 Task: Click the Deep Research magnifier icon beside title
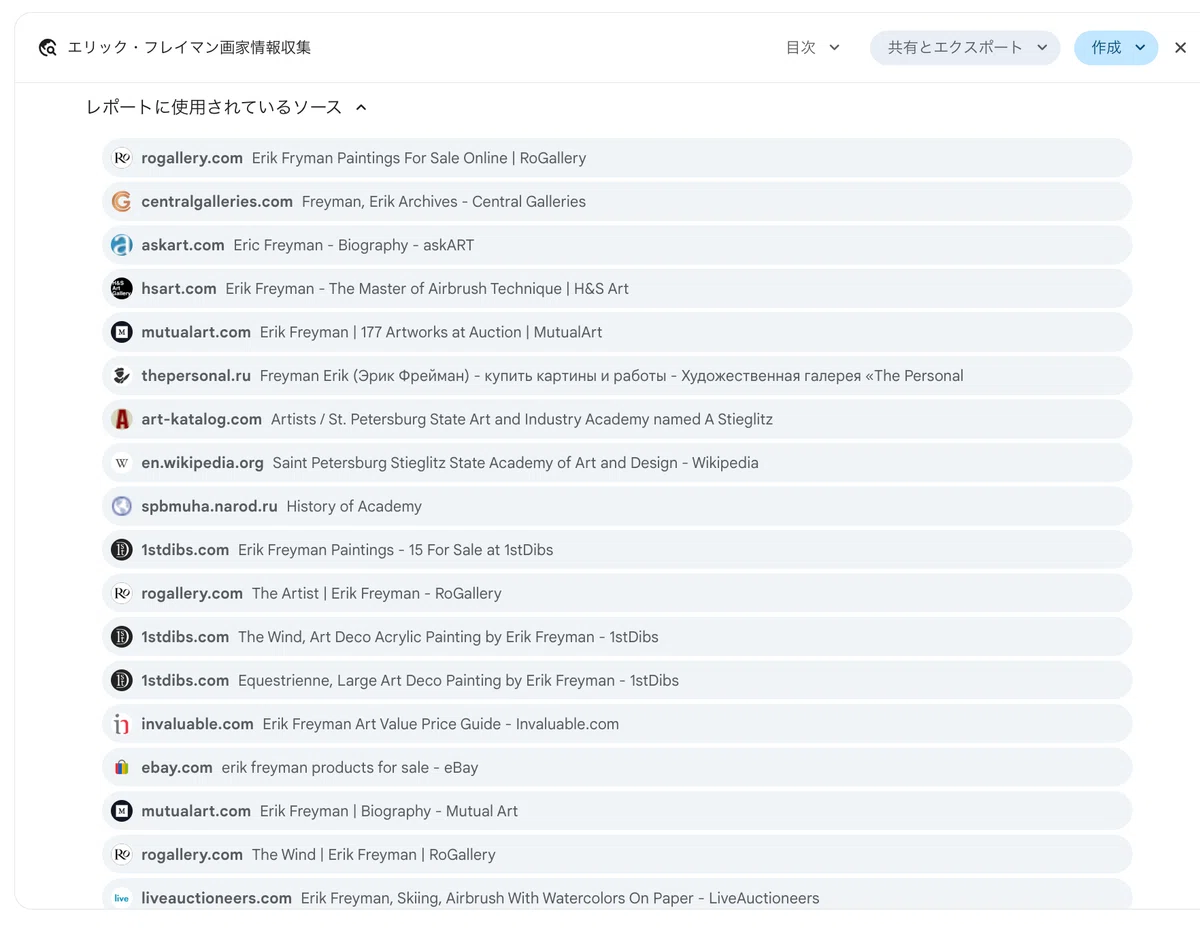(x=47, y=48)
